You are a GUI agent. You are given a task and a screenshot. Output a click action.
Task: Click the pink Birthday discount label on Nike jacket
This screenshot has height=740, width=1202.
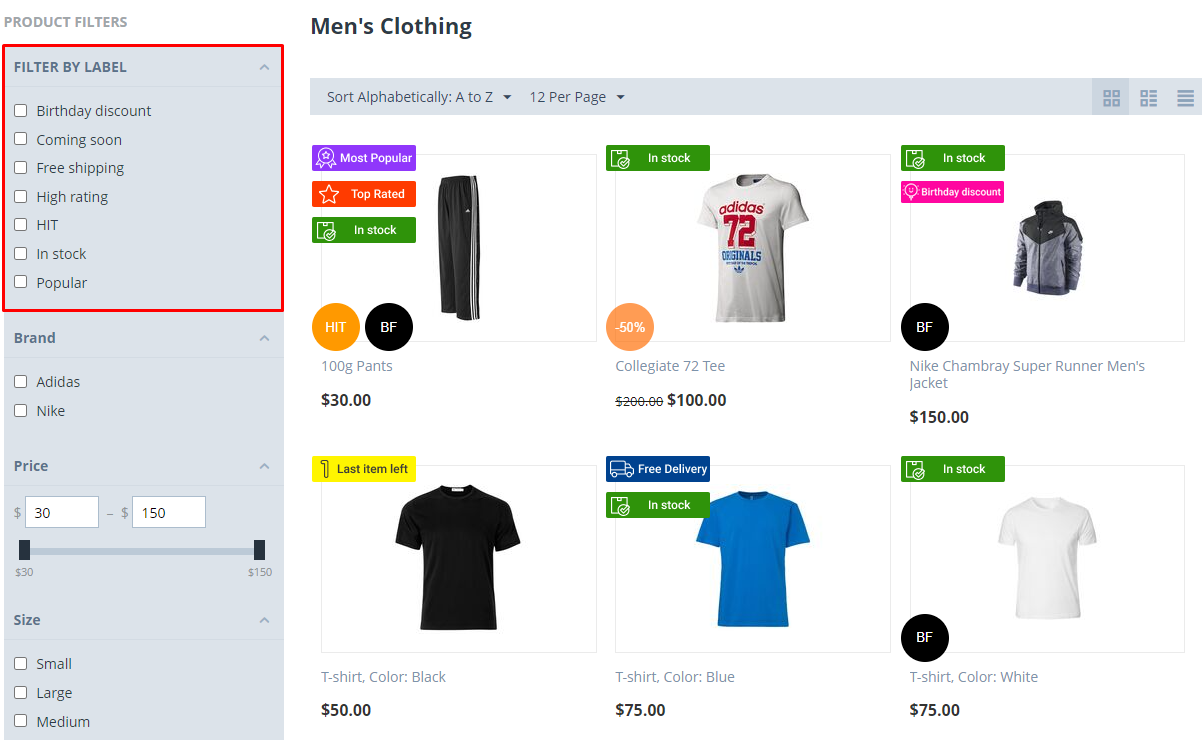coord(952,192)
